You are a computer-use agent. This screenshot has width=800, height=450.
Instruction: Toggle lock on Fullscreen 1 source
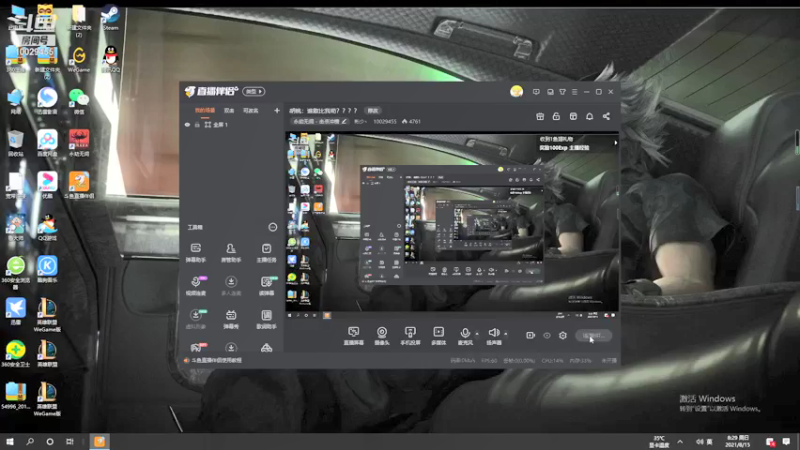click(197, 124)
